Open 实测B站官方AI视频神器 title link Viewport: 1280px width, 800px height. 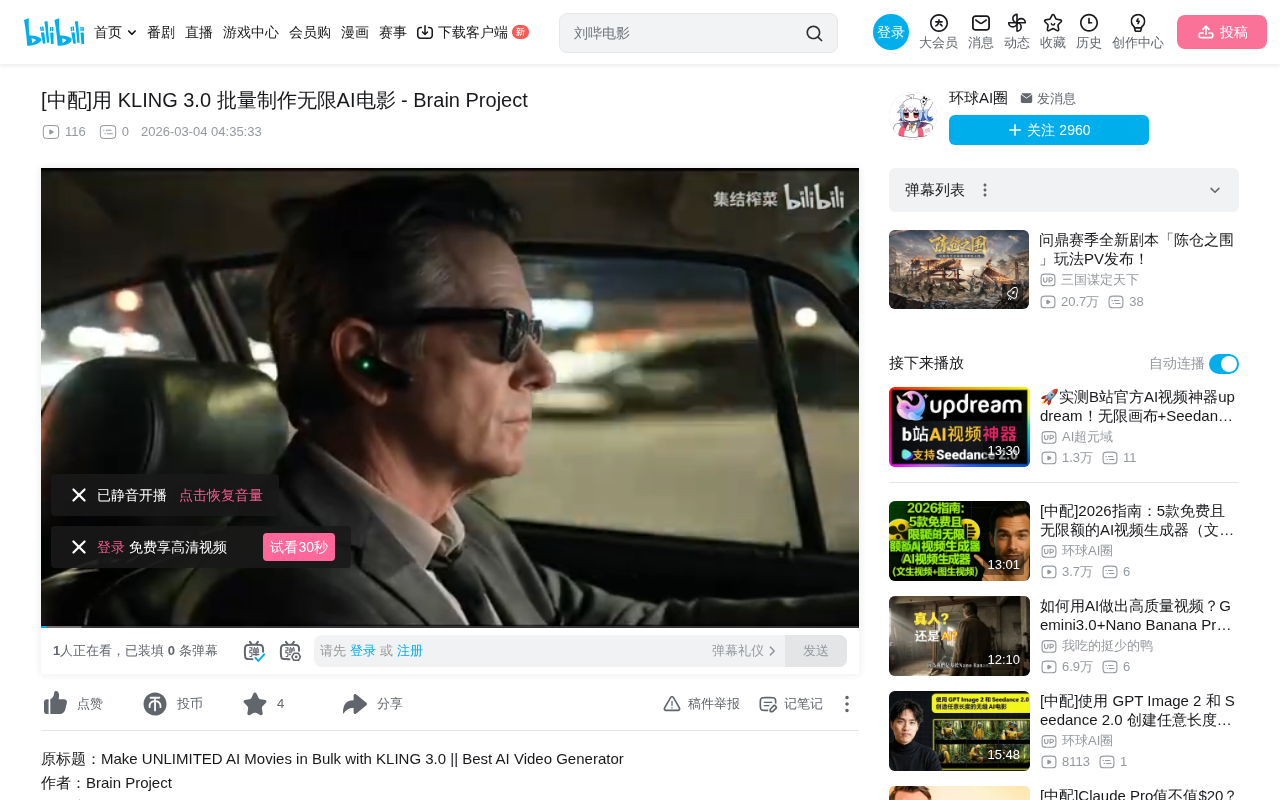[x=1138, y=406]
